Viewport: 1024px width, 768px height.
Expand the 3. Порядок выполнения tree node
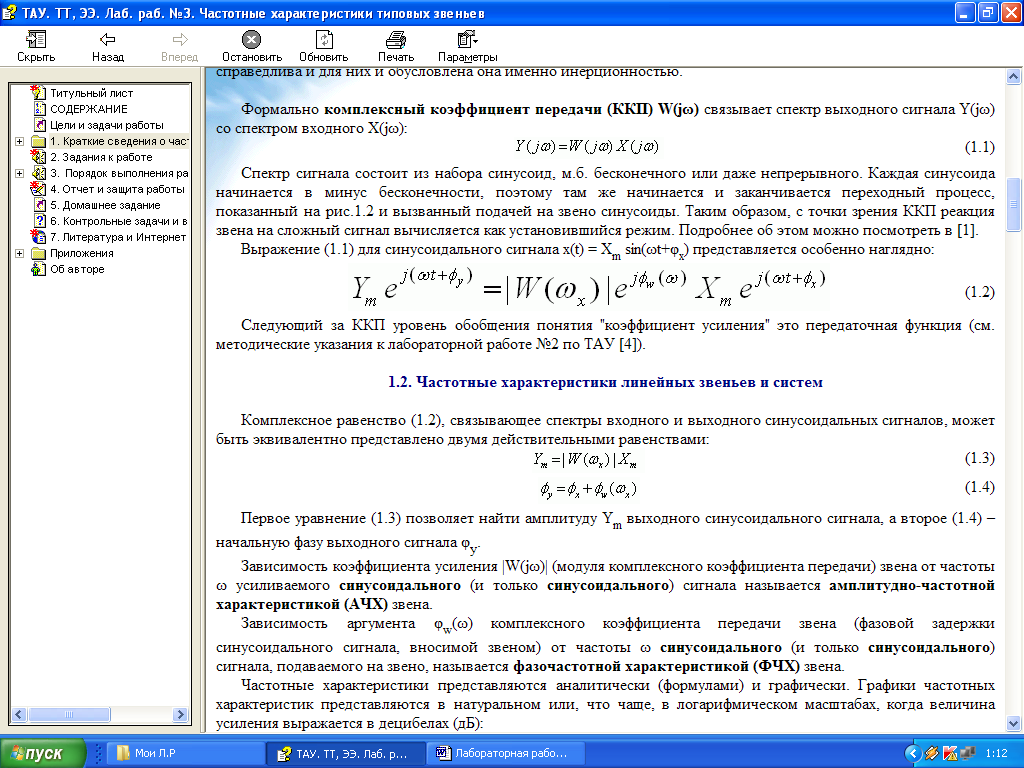point(20,173)
